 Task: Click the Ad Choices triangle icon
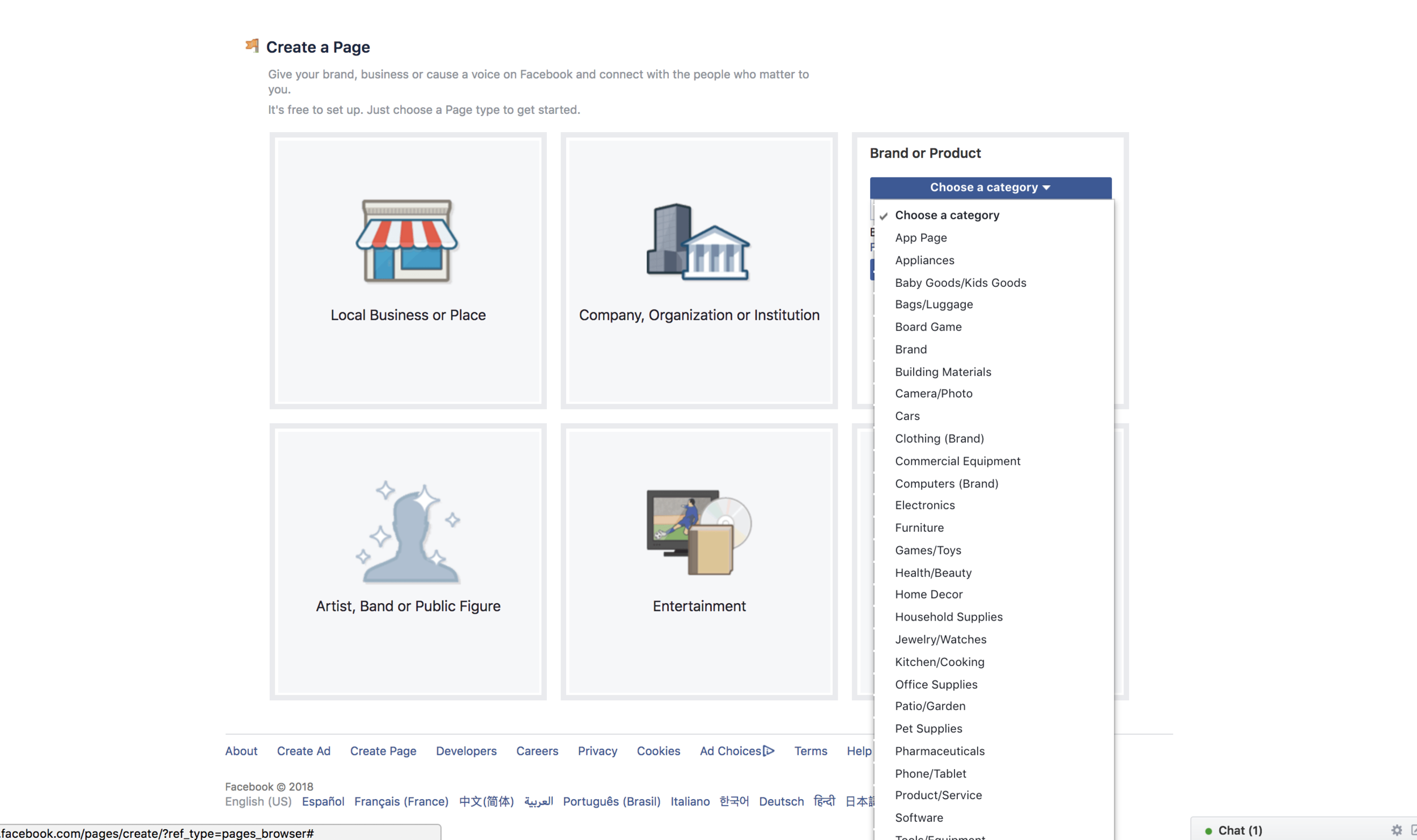pos(769,750)
